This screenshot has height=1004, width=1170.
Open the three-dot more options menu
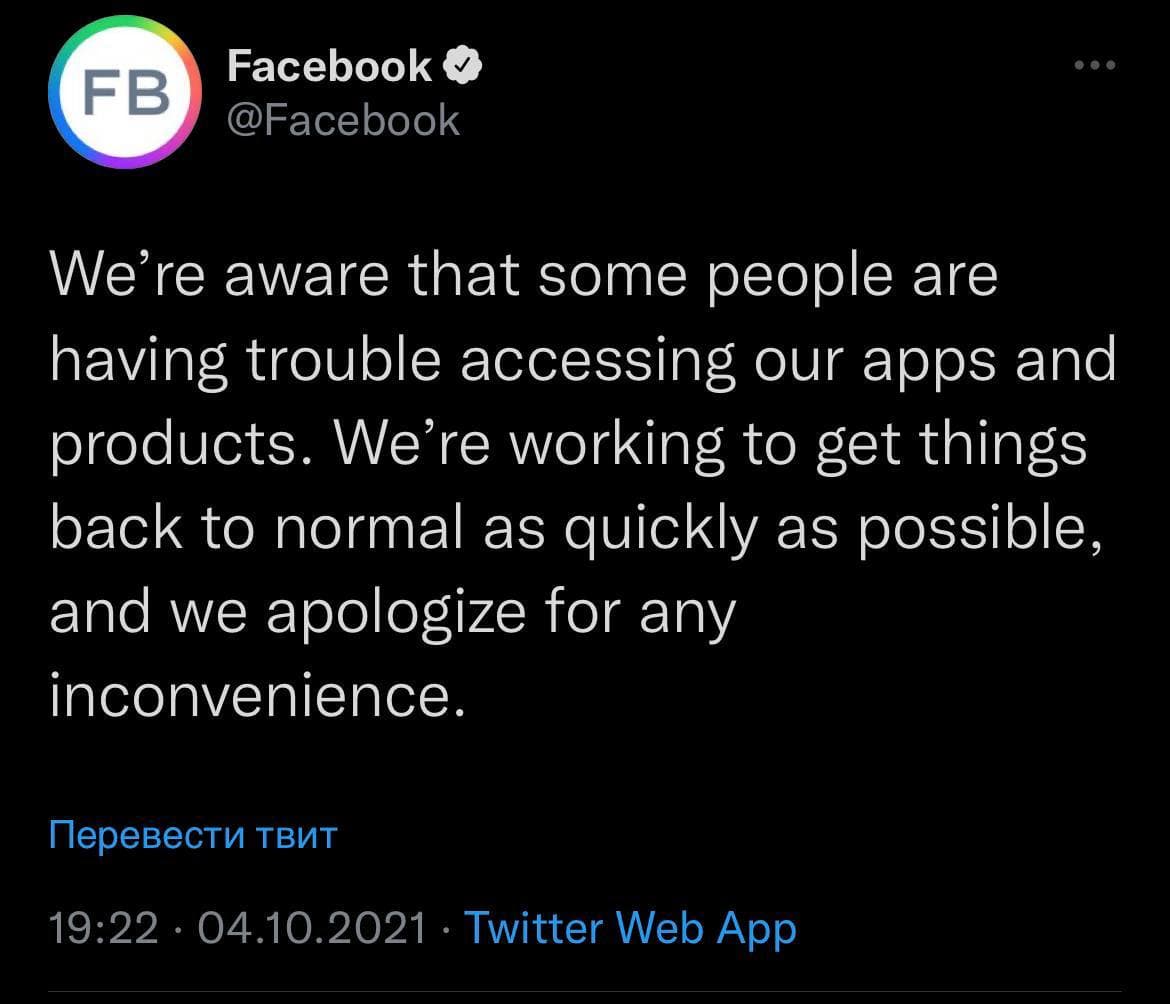pyautogui.click(x=1093, y=66)
